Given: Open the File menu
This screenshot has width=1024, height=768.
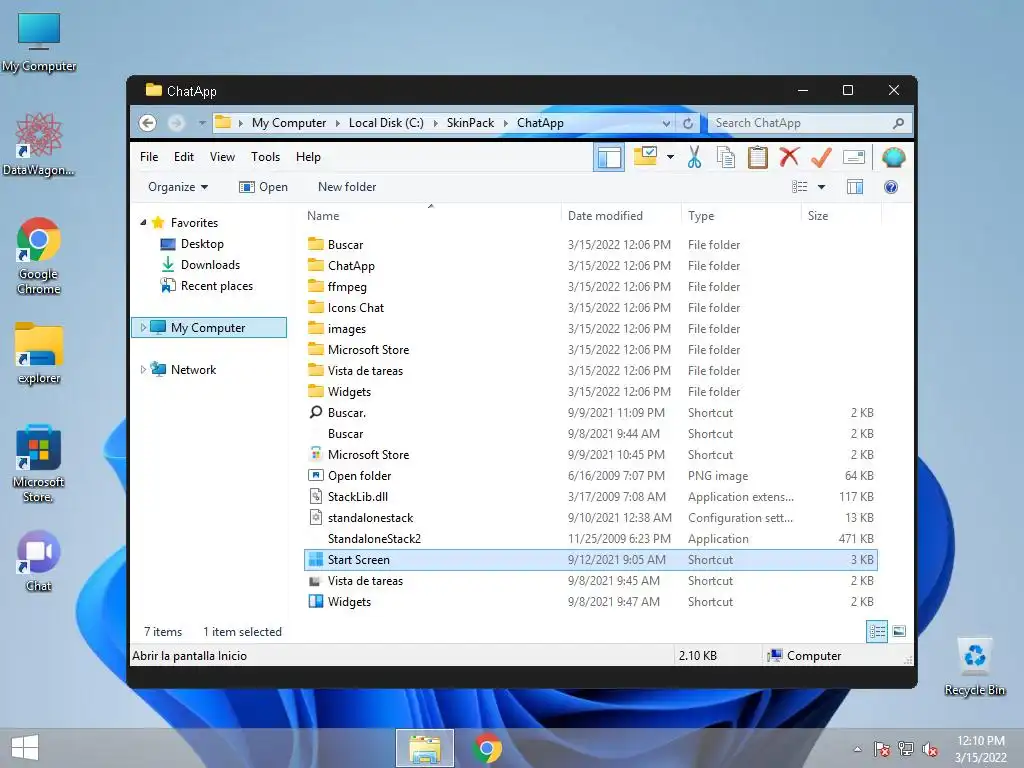Looking at the screenshot, I should pyautogui.click(x=149, y=157).
